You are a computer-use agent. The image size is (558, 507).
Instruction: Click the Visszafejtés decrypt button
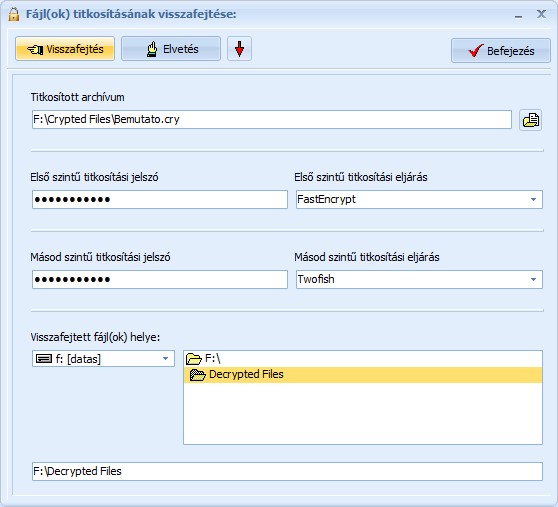tap(65, 49)
